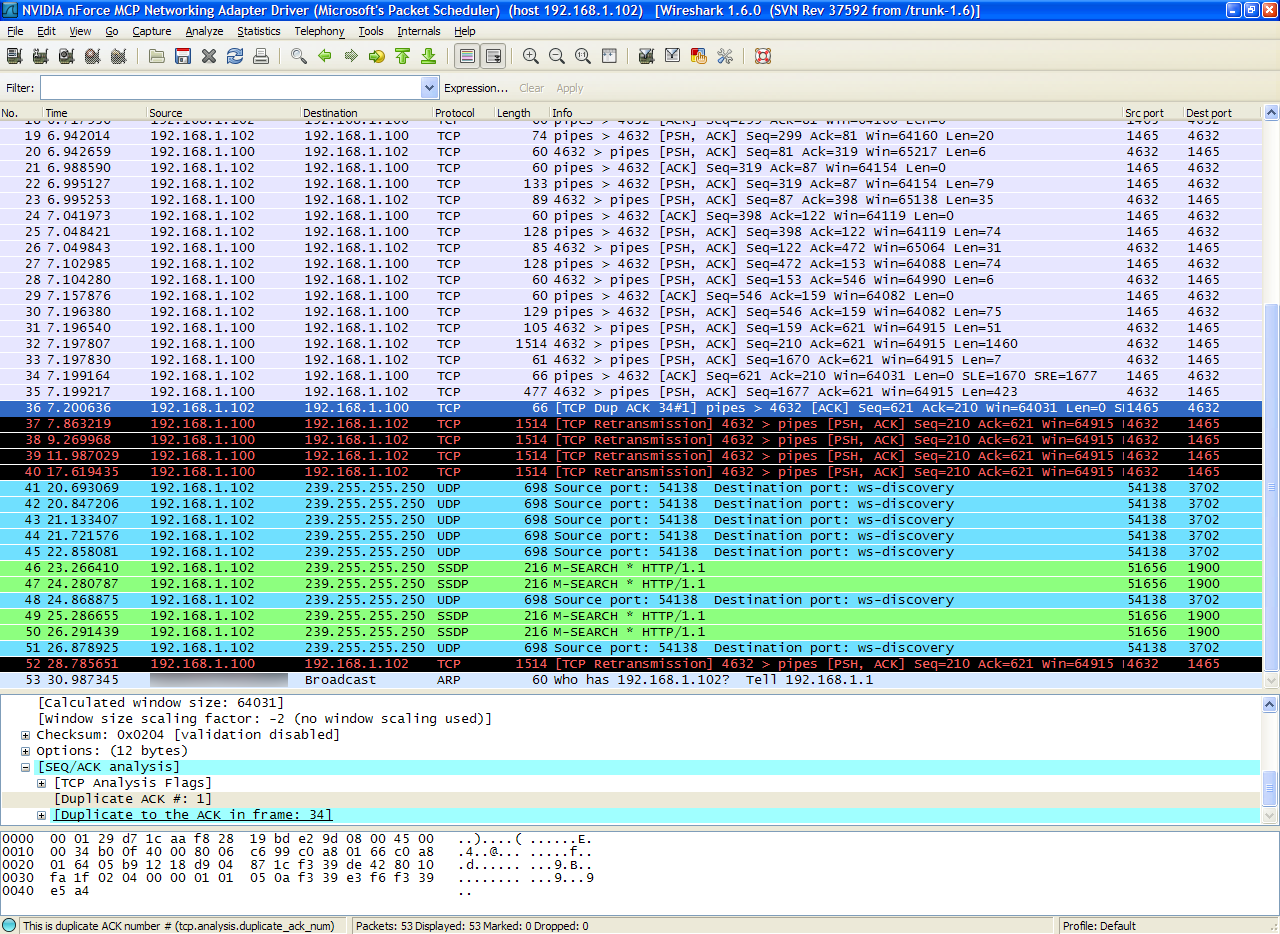Toggle packet list colorization
This screenshot has width=1280, height=934.
click(467, 56)
